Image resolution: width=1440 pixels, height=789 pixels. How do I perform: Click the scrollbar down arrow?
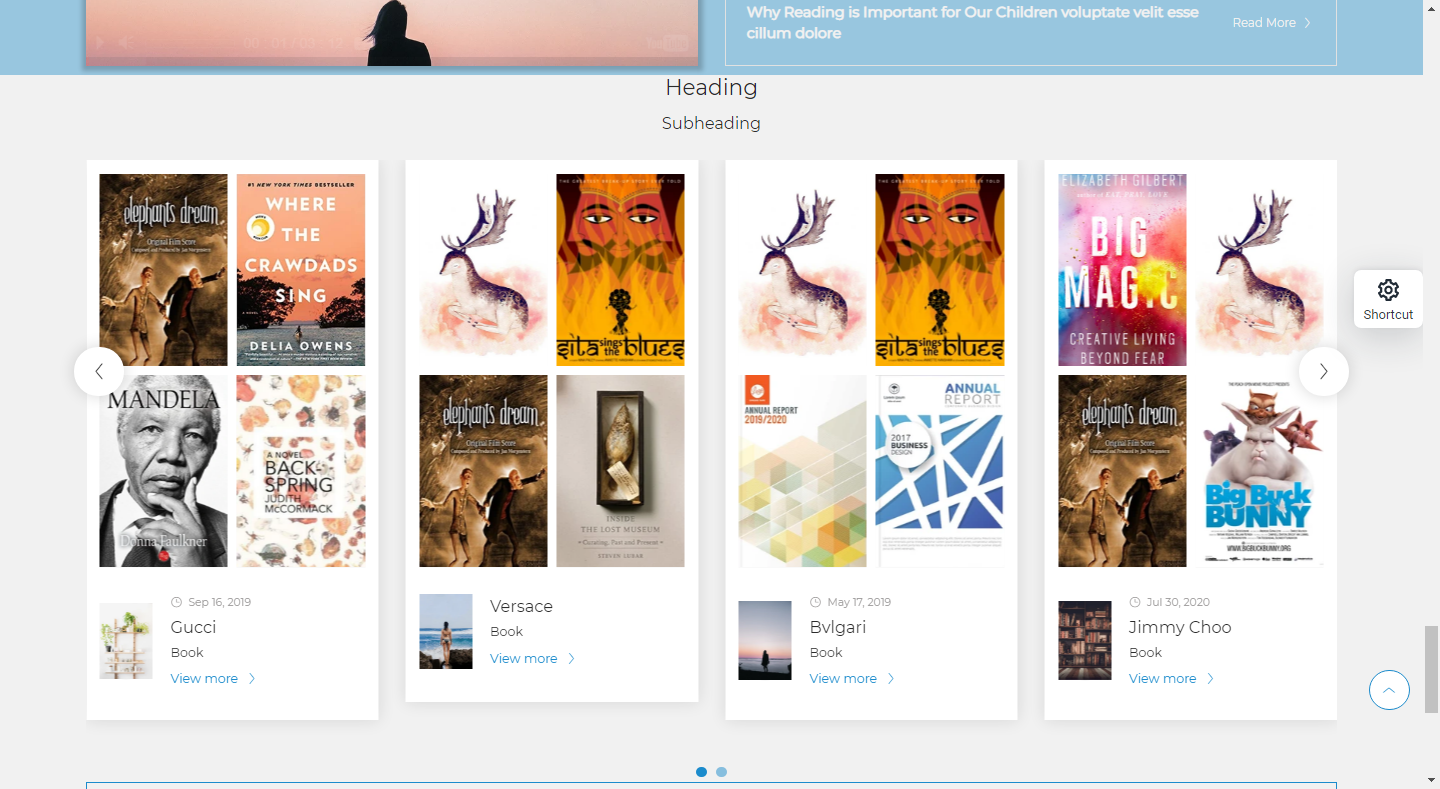(1431, 780)
